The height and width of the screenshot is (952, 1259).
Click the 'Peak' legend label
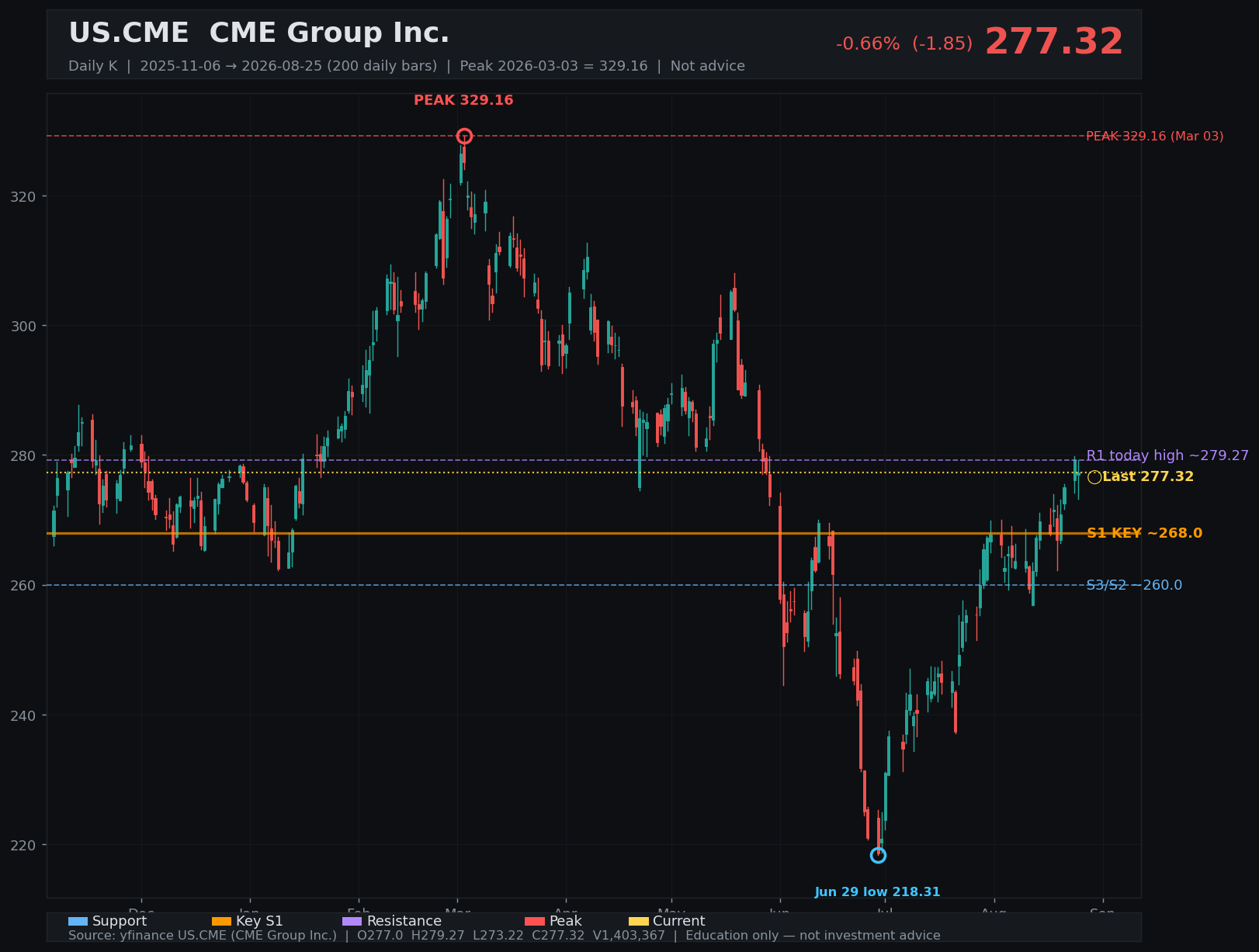coord(566,922)
